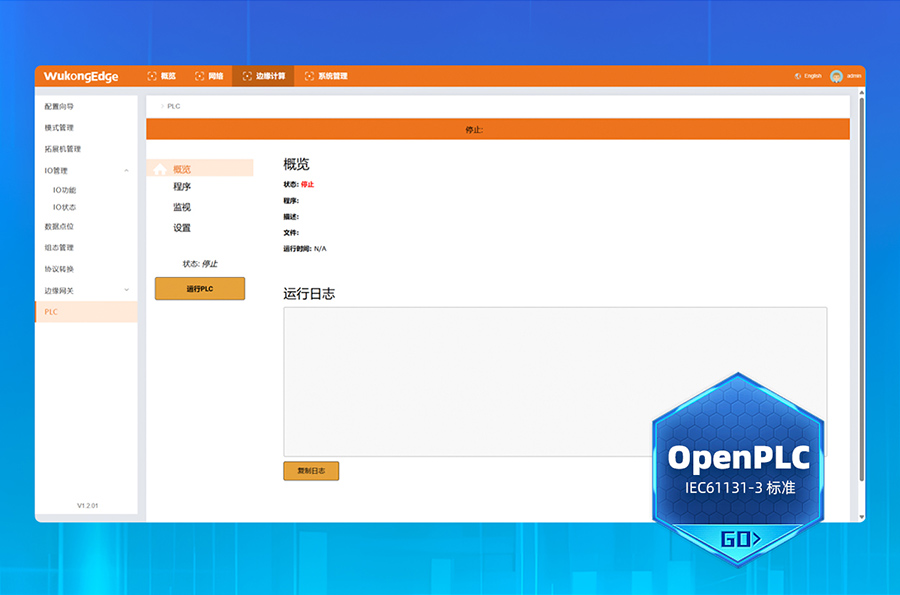900x595 pixels.
Task: Click the 复制日志 button
Action: click(x=311, y=471)
